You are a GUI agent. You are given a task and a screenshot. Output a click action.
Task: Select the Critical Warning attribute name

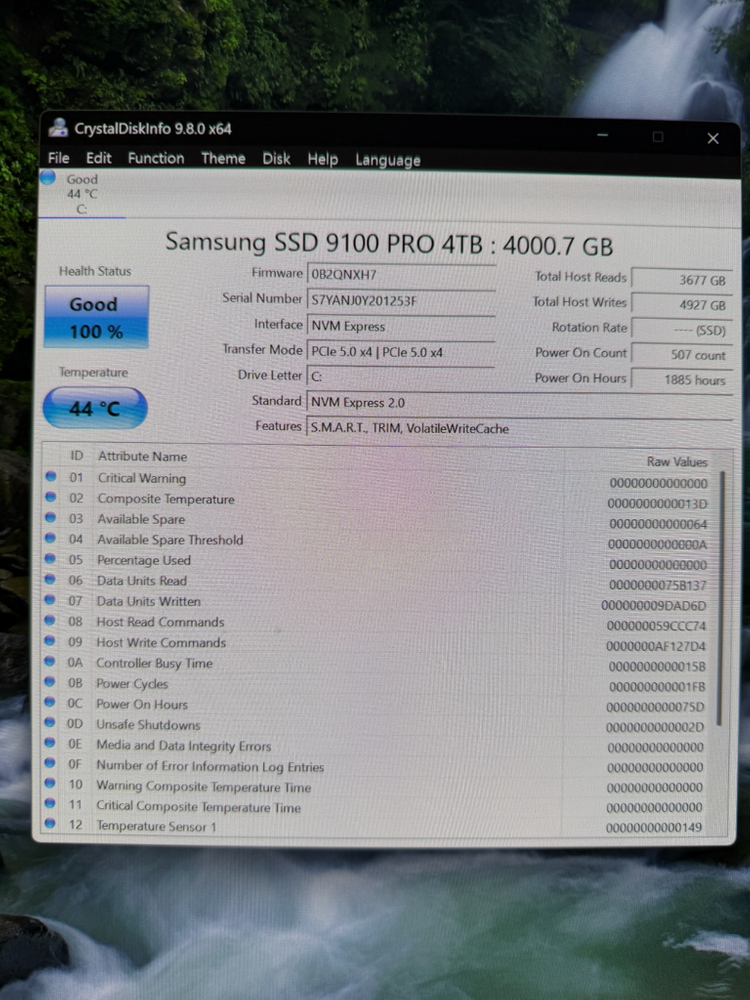142,478
